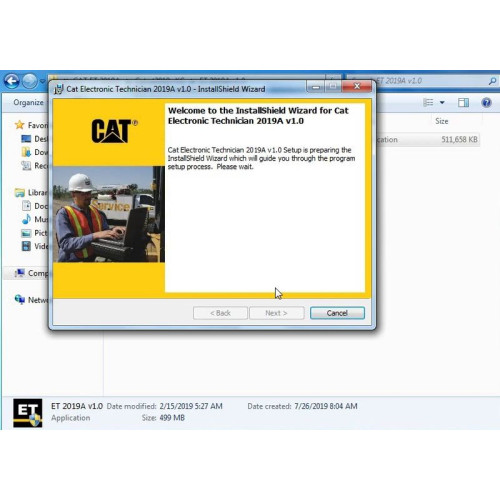This screenshot has height=500, width=500.
Task: Open the Explorer recent locations dropdown arrow
Action: [x=42, y=81]
